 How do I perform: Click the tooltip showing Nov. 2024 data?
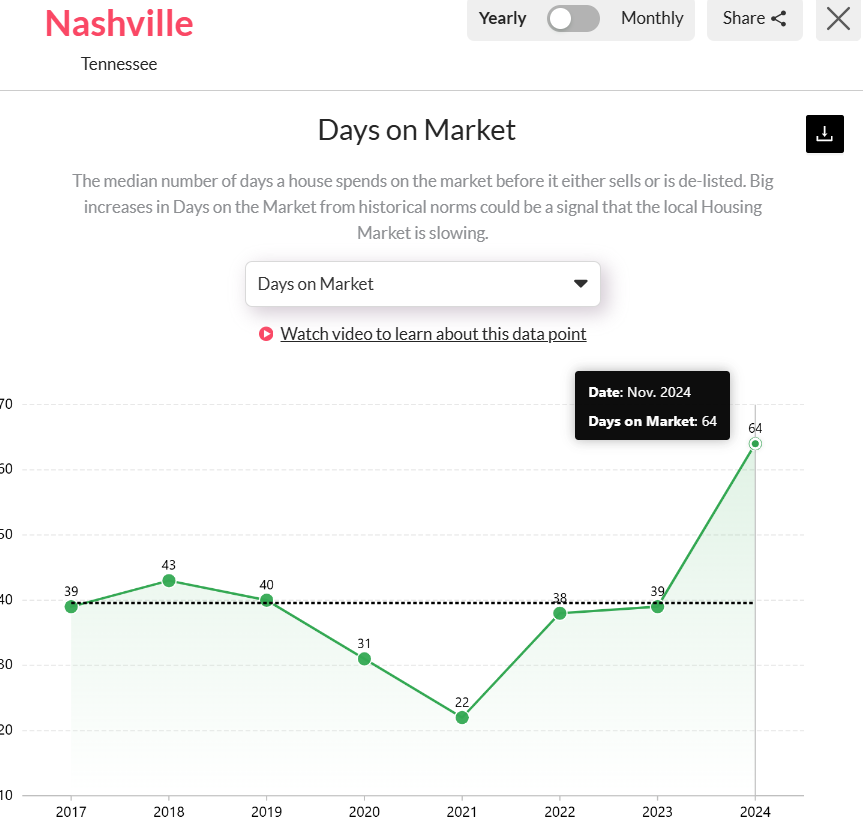click(x=652, y=405)
